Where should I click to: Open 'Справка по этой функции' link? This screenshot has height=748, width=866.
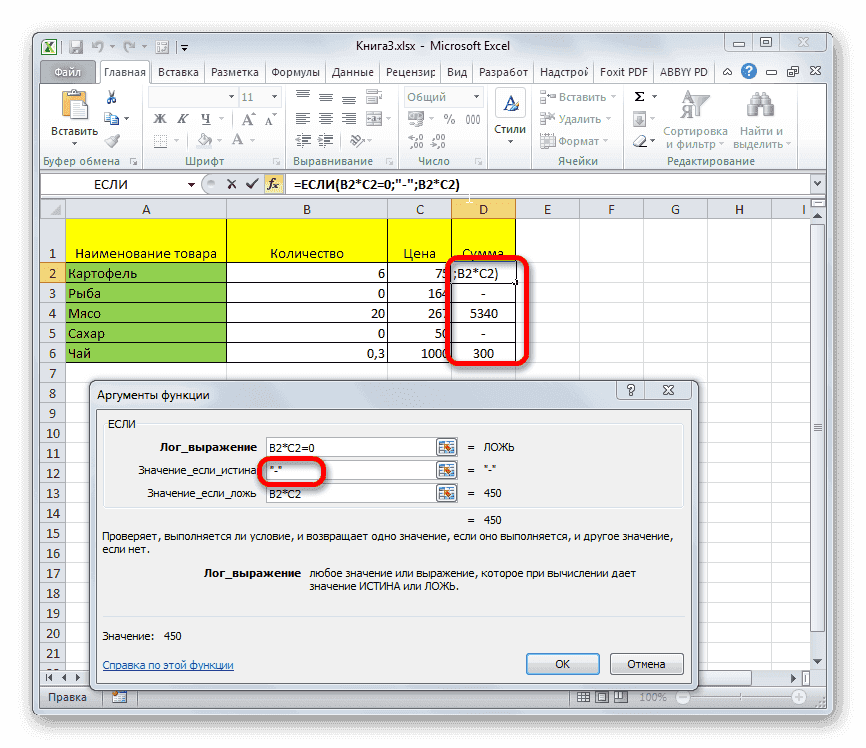pyautogui.click(x=167, y=663)
